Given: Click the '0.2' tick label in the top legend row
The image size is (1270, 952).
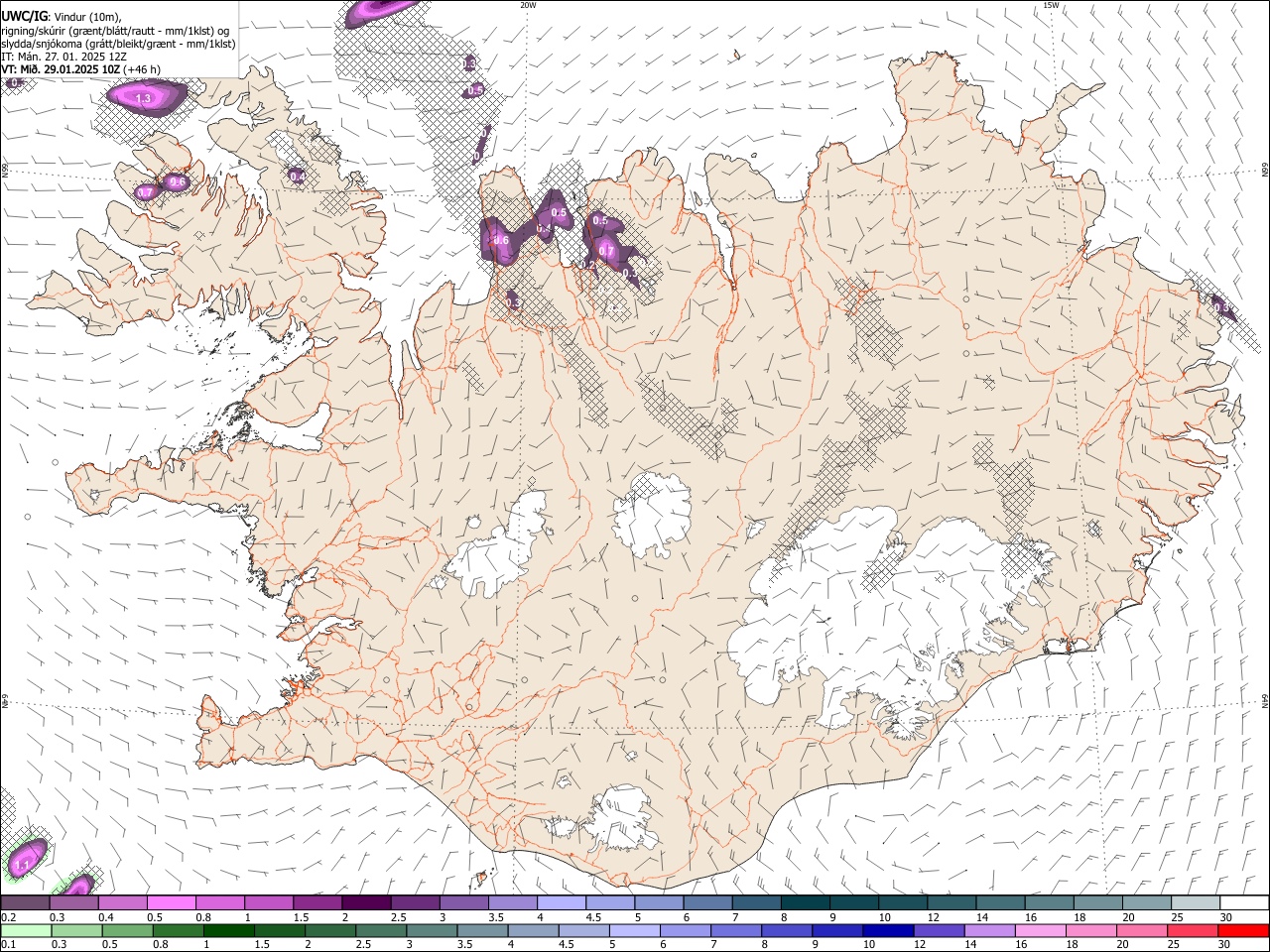Looking at the screenshot, I should point(9,917).
